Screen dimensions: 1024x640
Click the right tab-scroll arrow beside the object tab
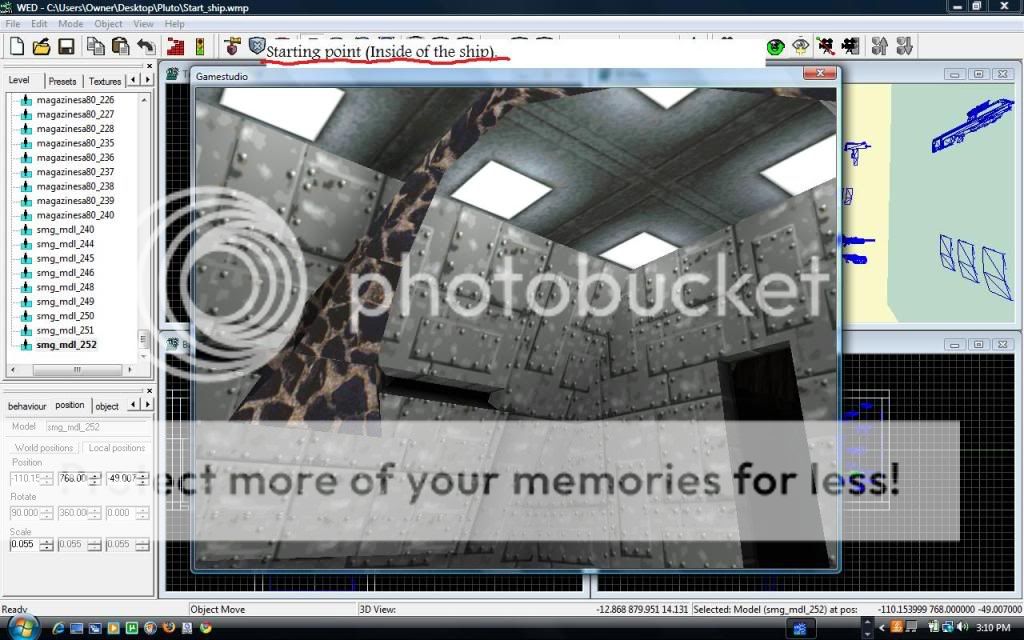[148, 405]
